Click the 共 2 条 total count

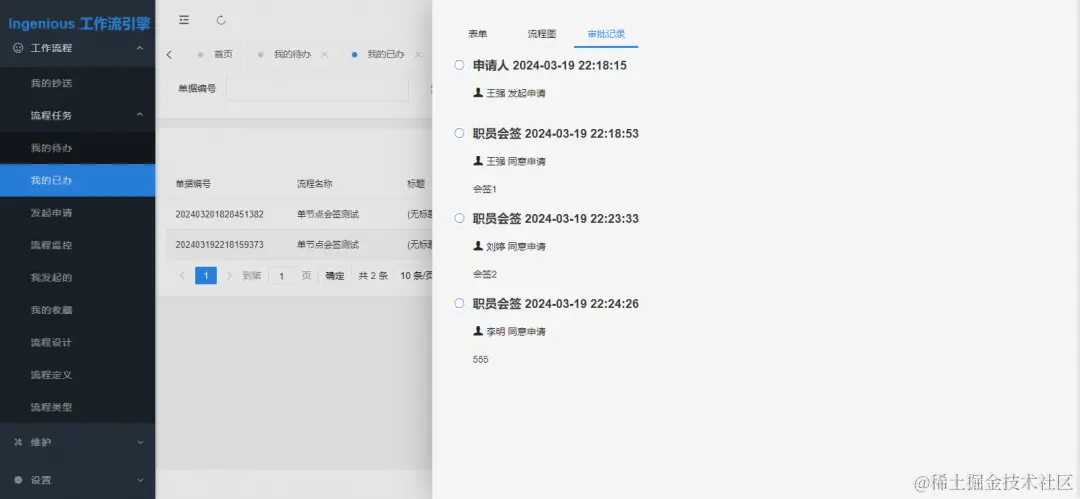373,276
